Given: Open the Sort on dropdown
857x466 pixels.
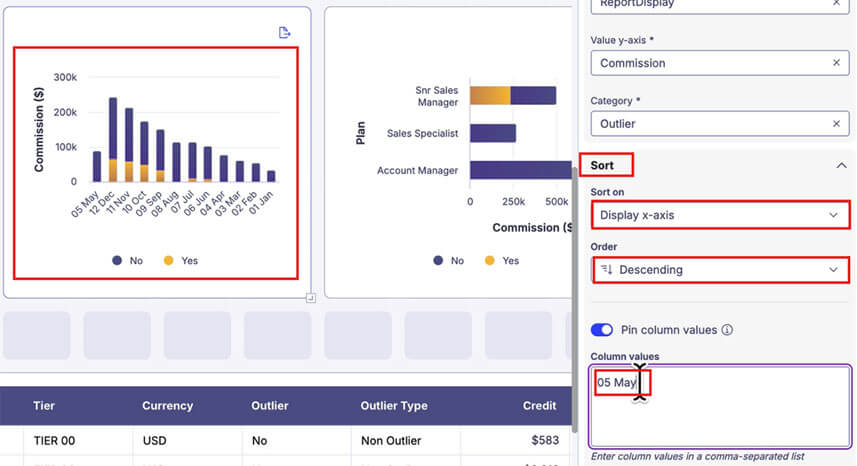Looking at the screenshot, I should click(x=720, y=215).
